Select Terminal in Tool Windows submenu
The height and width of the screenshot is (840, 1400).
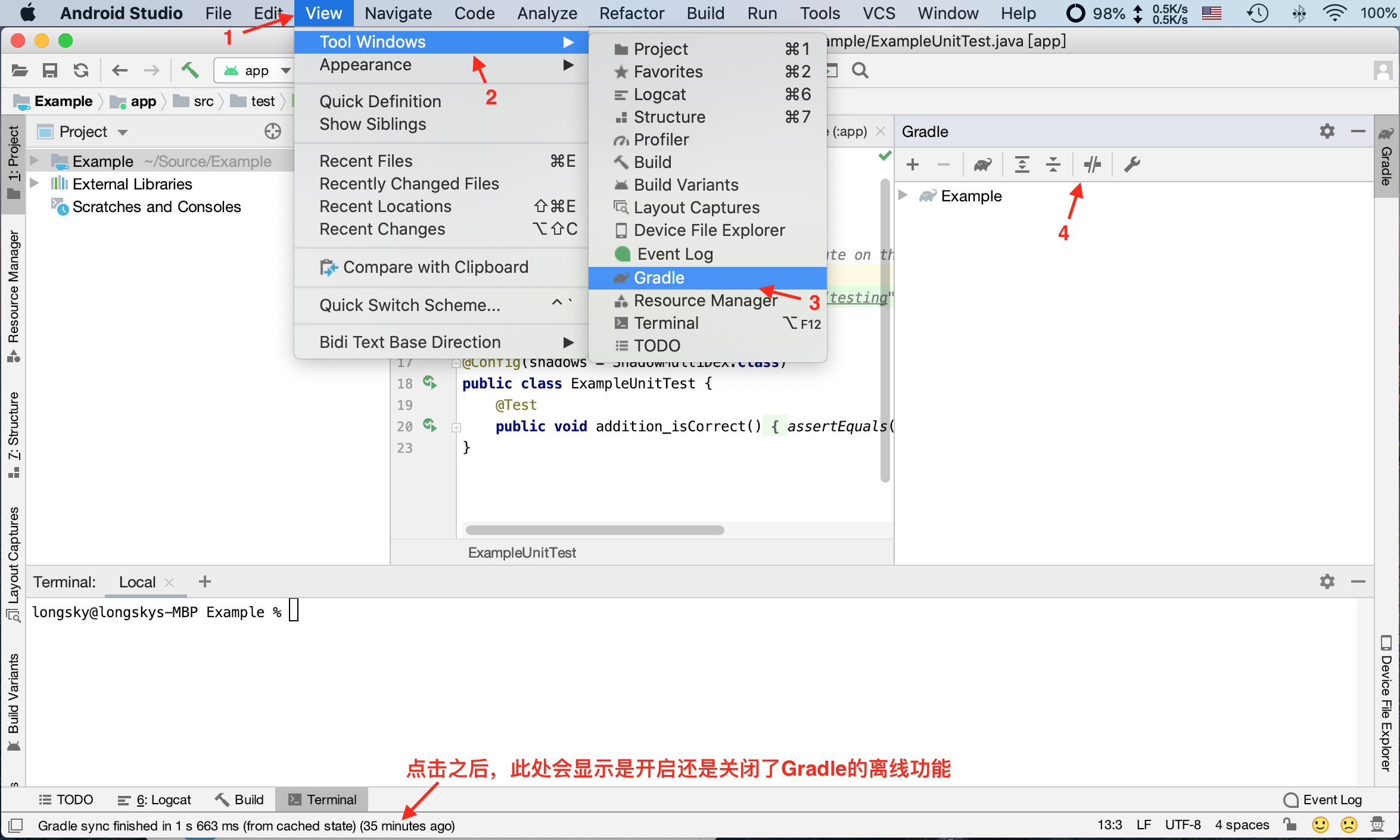click(x=708, y=323)
